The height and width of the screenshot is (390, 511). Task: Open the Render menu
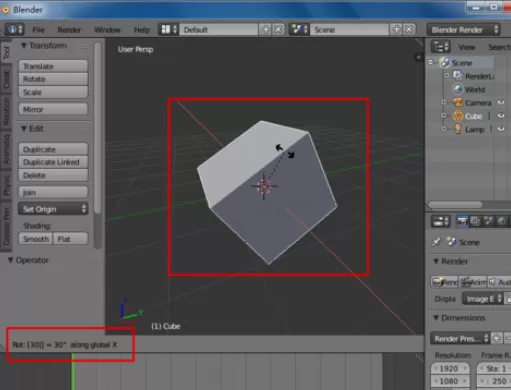click(x=69, y=30)
